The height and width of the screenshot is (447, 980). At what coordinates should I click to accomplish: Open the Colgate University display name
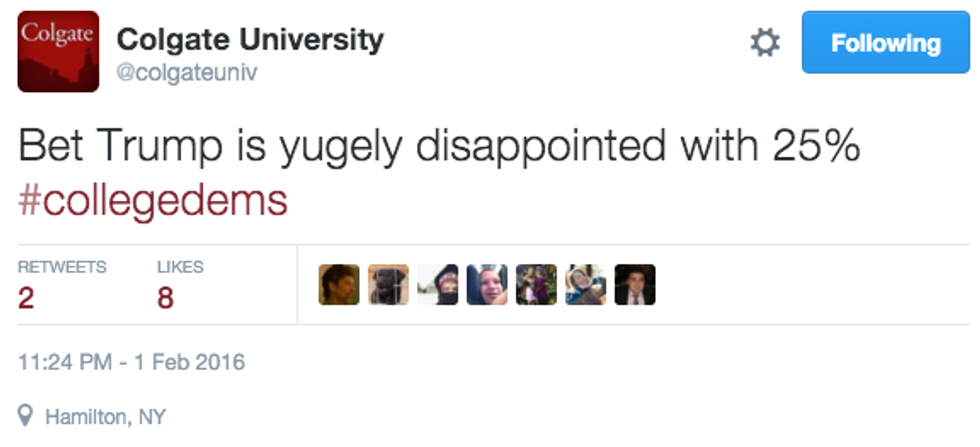click(x=250, y=40)
